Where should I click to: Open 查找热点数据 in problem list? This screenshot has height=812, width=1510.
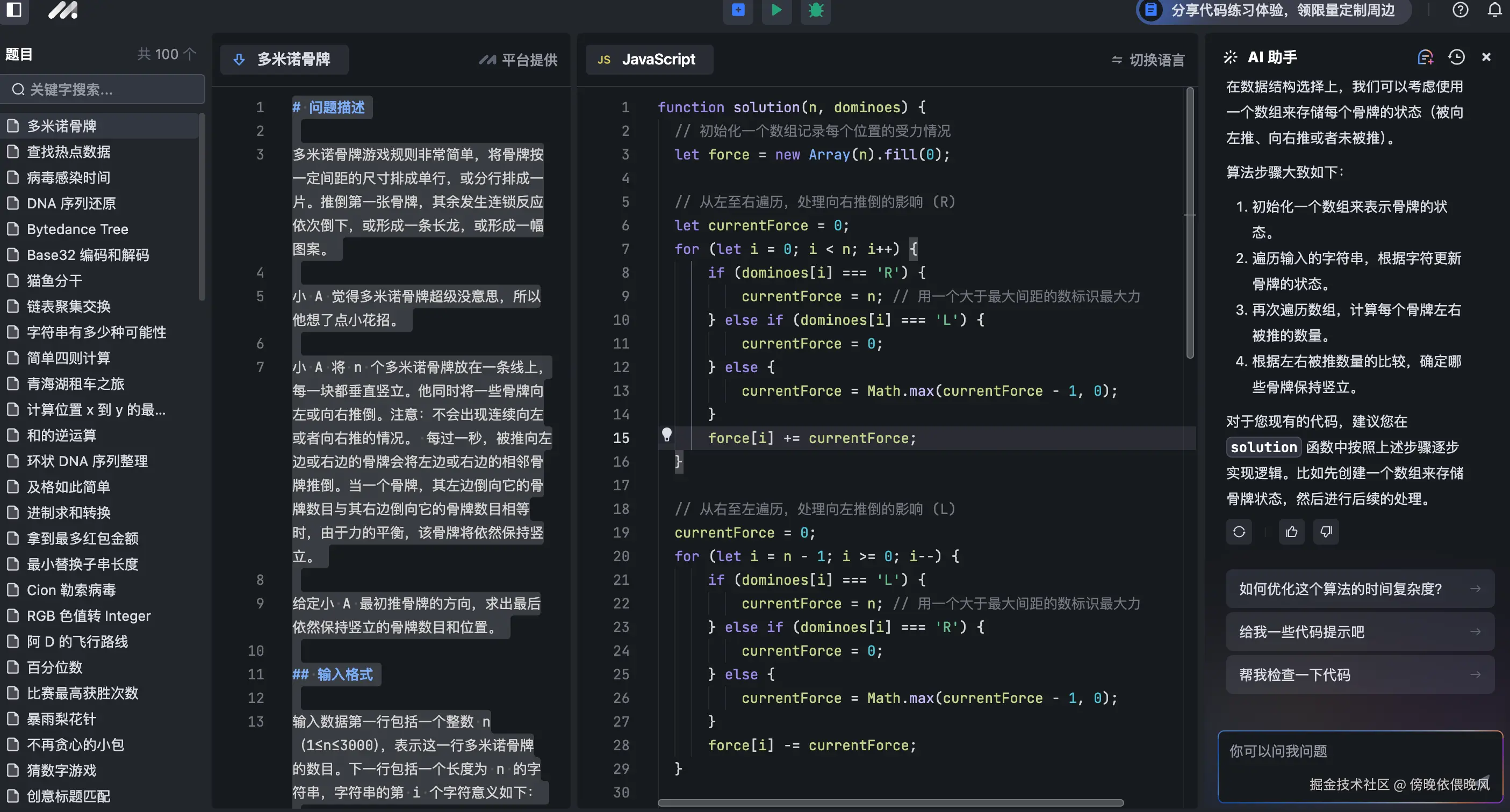pyautogui.click(x=69, y=153)
